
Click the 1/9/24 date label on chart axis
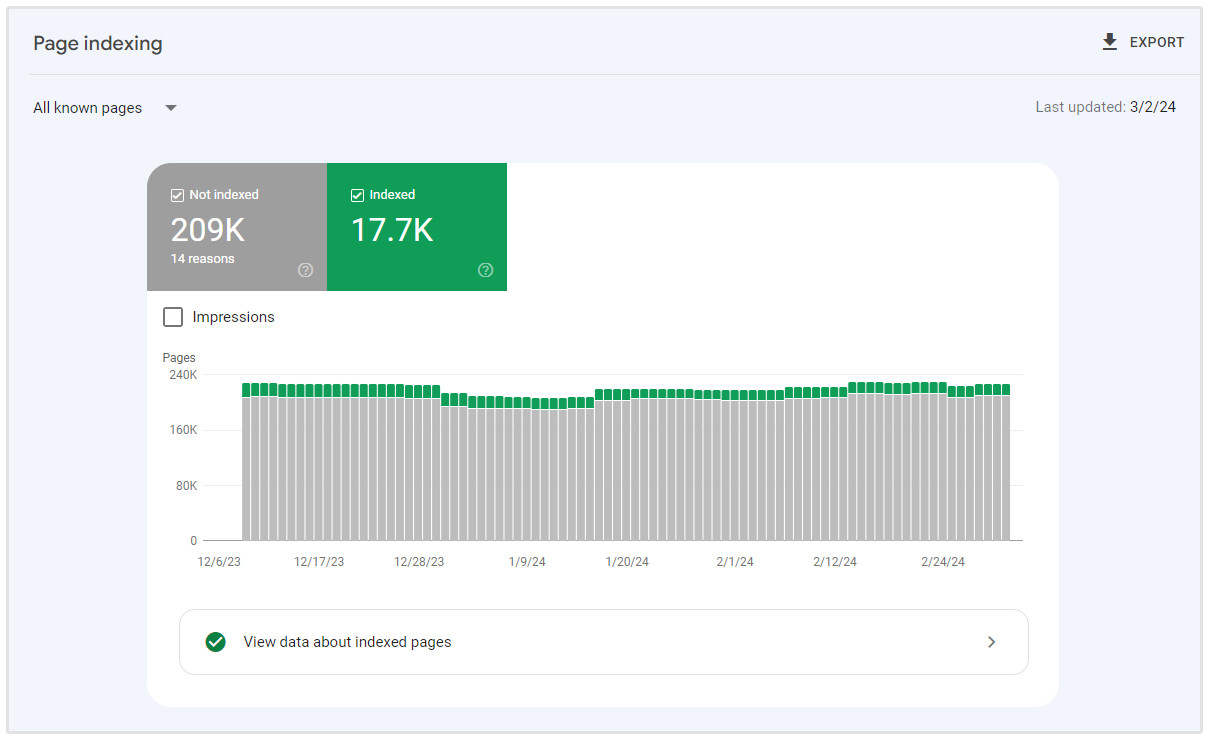[526, 562]
